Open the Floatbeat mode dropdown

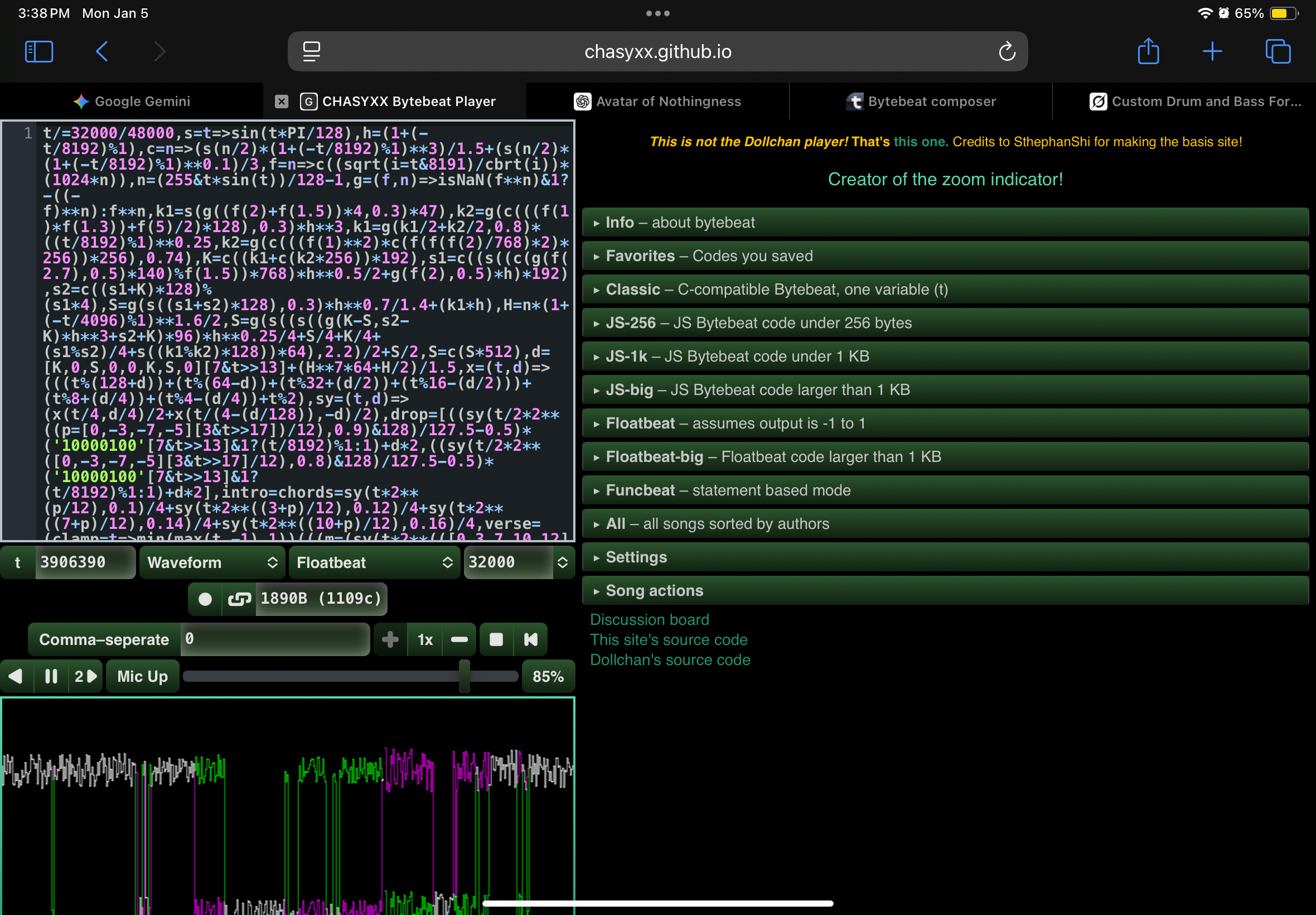click(x=374, y=562)
